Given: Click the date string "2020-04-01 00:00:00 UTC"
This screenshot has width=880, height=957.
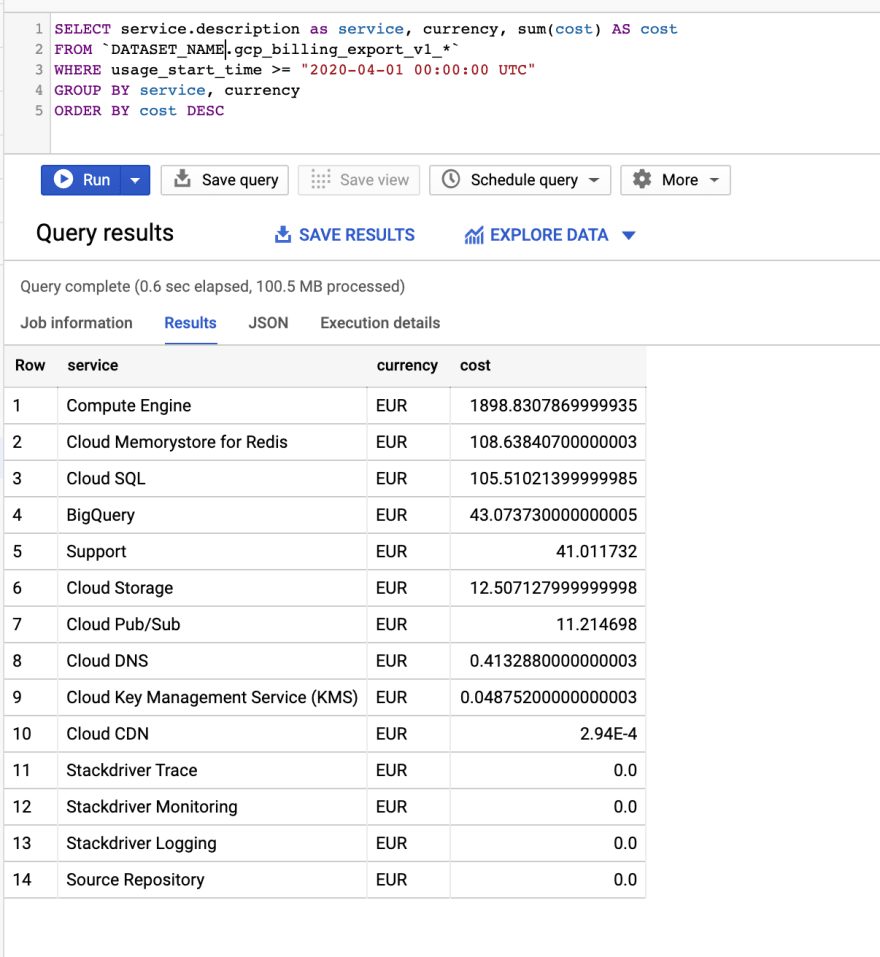Looking at the screenshot, I should click(x=418, y=70).
